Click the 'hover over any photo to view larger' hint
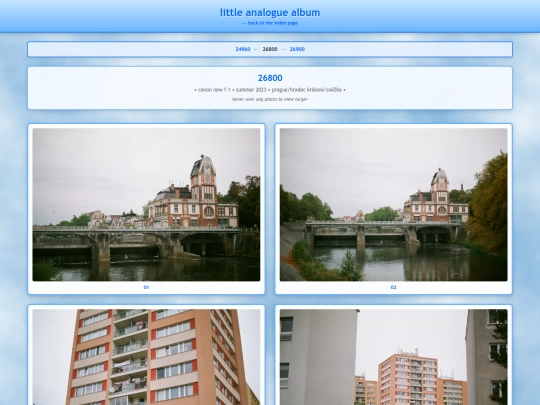 pos(270,99)
